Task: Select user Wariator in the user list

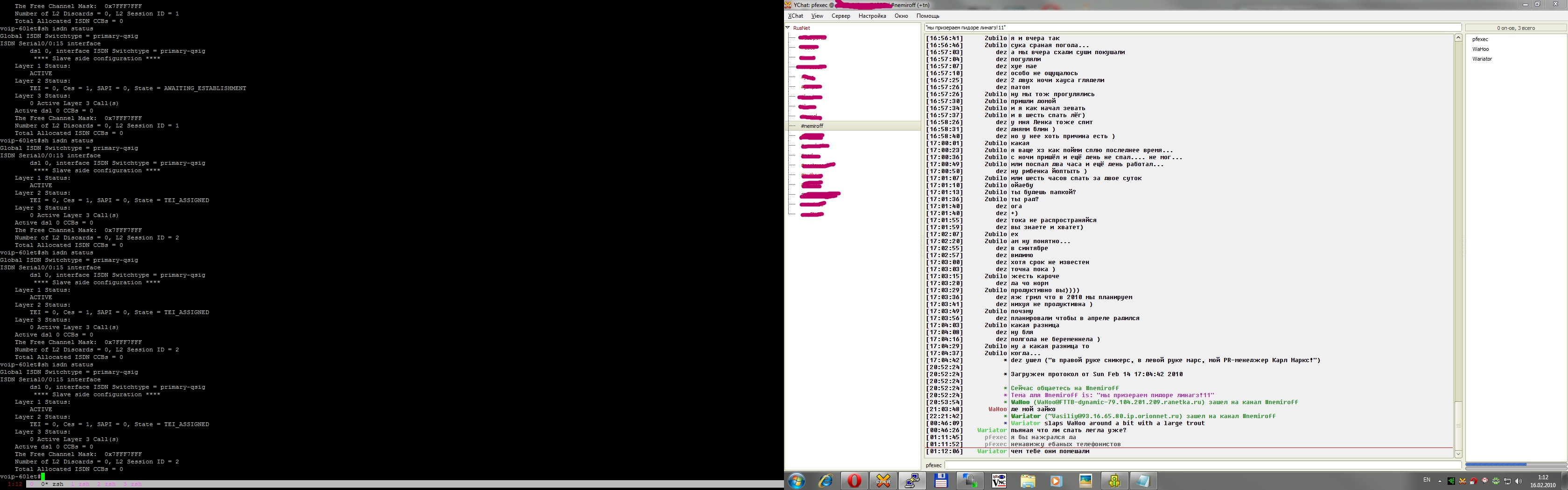Action: tap(1482, 59)
